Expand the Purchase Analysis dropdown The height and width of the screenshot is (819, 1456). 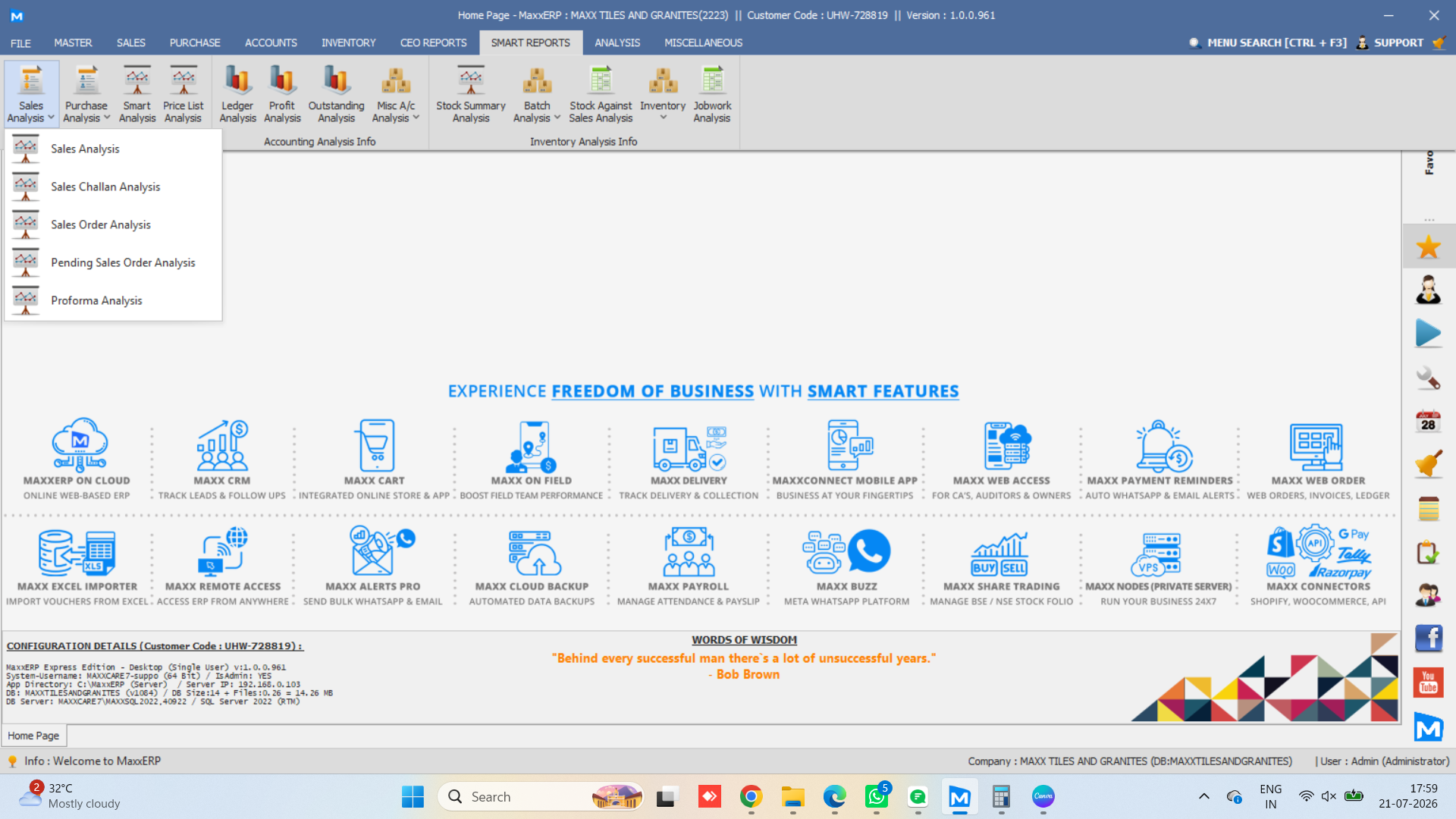[x=106, y=118]
